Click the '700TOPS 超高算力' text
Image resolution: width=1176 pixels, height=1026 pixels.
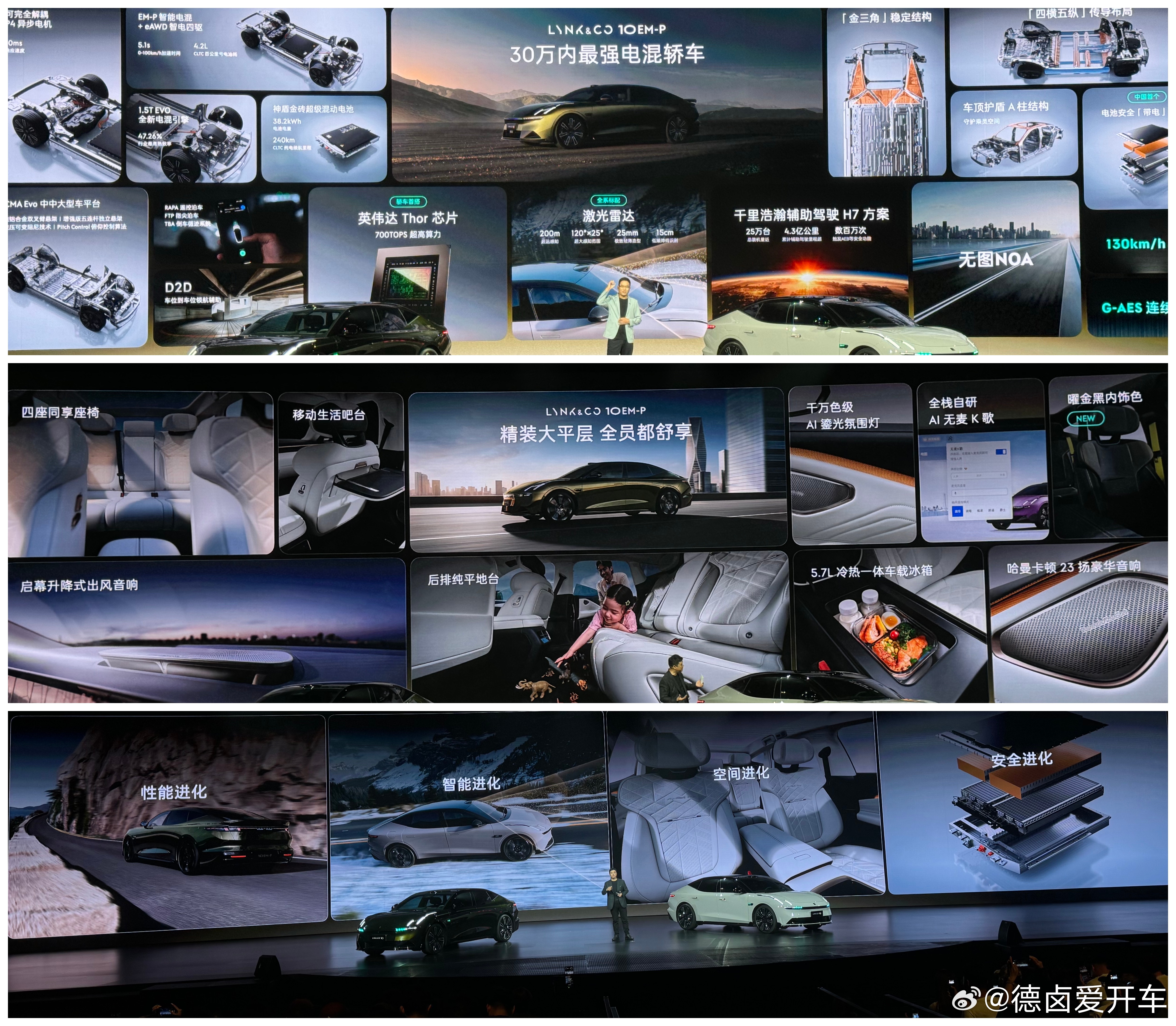[408, 235]
